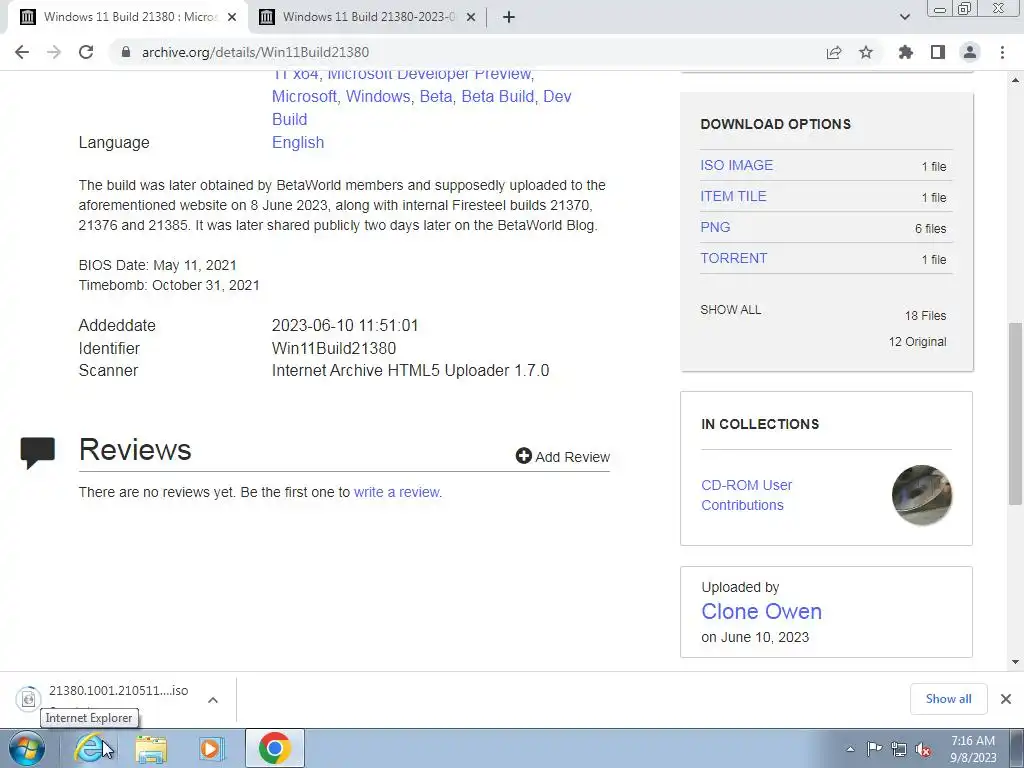The height and width of the screenshot is (768, 1024).
Task: Open Windows Media Player from taskbar
Action: point(211,748)
